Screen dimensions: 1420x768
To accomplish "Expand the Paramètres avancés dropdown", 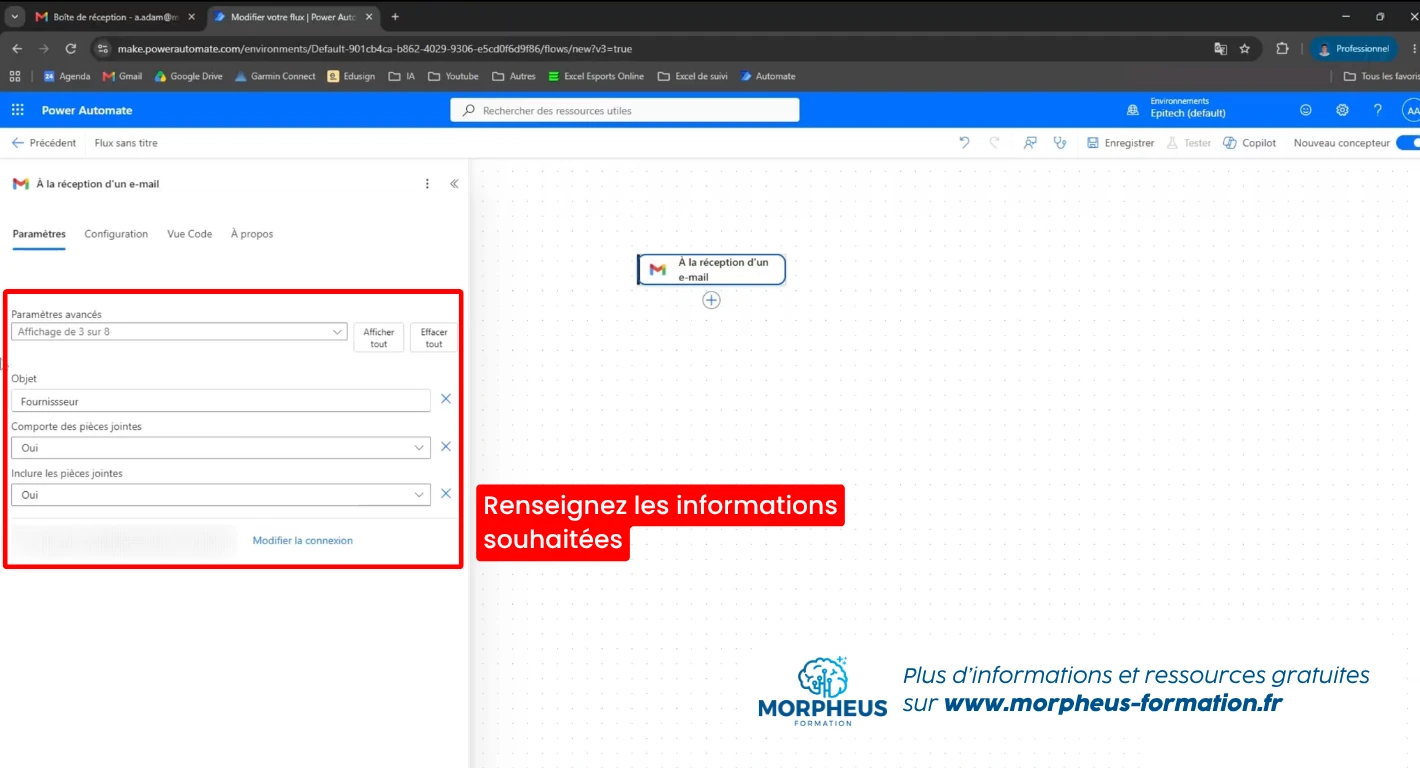I will click(179, 332).
